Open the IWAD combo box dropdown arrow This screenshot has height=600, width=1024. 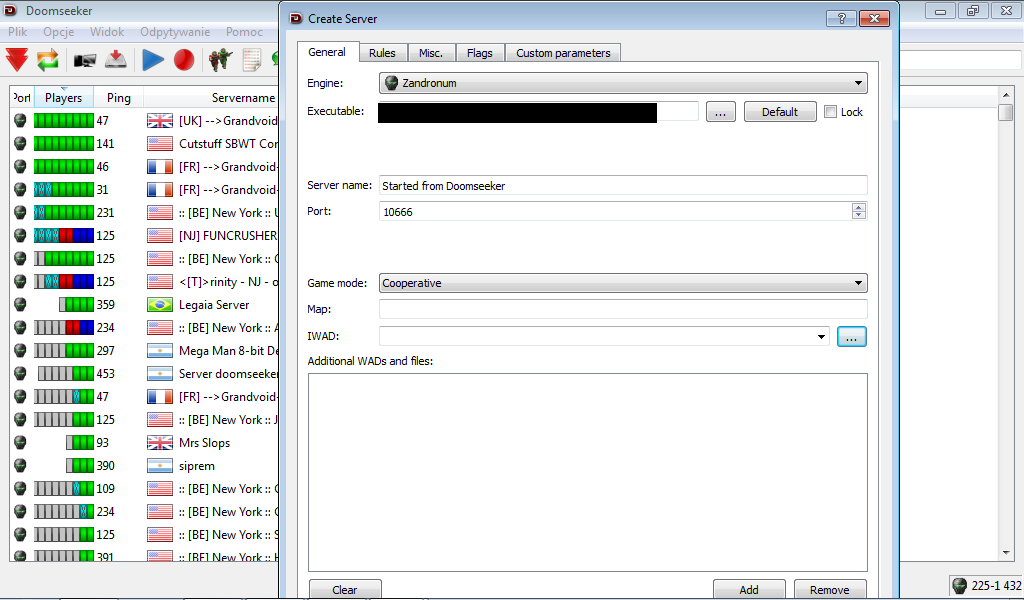tap(821, 337)
